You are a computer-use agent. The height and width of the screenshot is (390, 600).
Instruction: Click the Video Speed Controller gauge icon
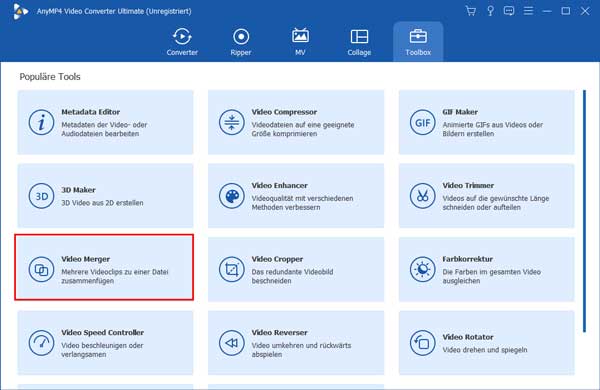coord(41,343)
